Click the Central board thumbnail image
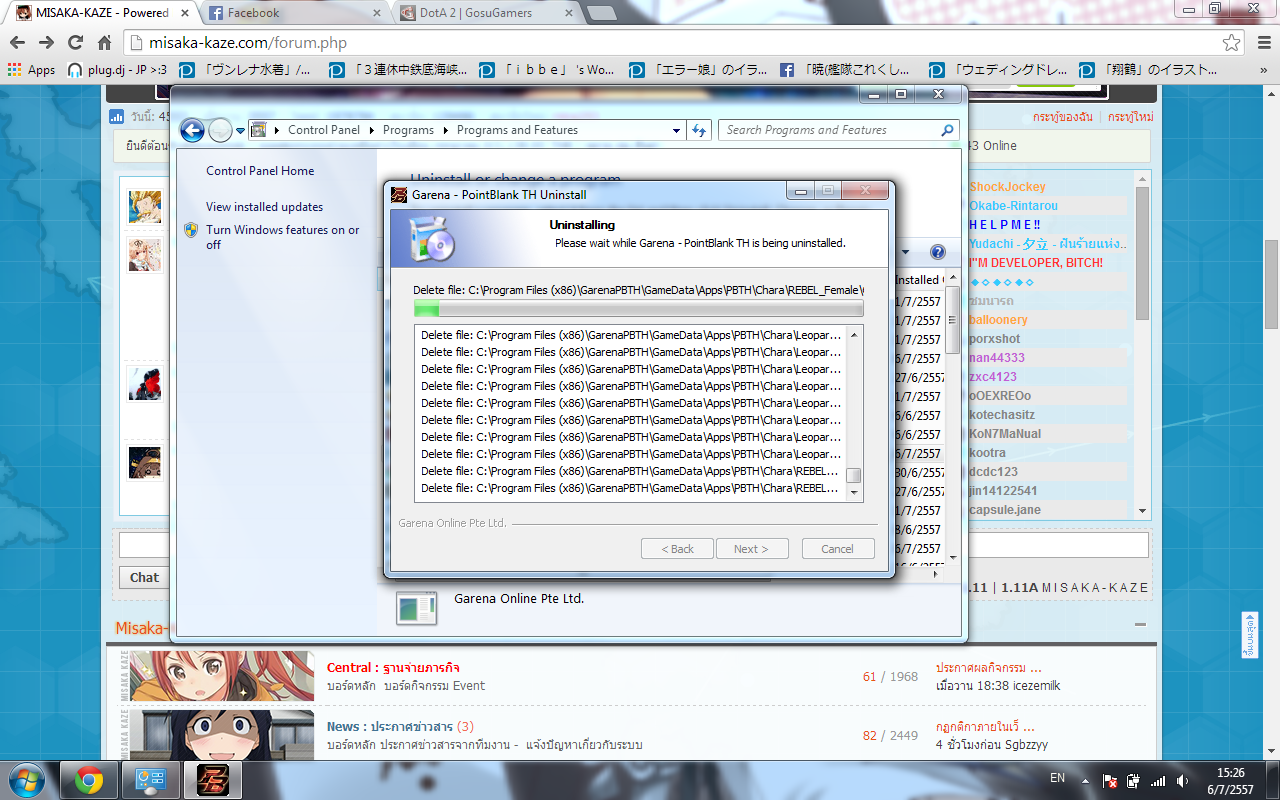The height and width of the screenshot is (800, 1280). pos(221,676)
